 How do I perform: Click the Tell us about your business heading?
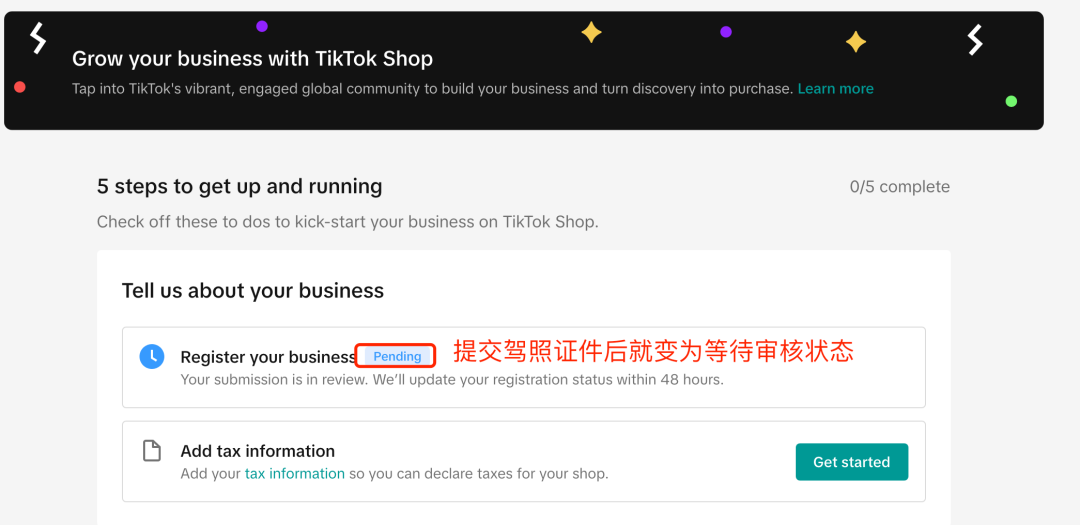253,291
